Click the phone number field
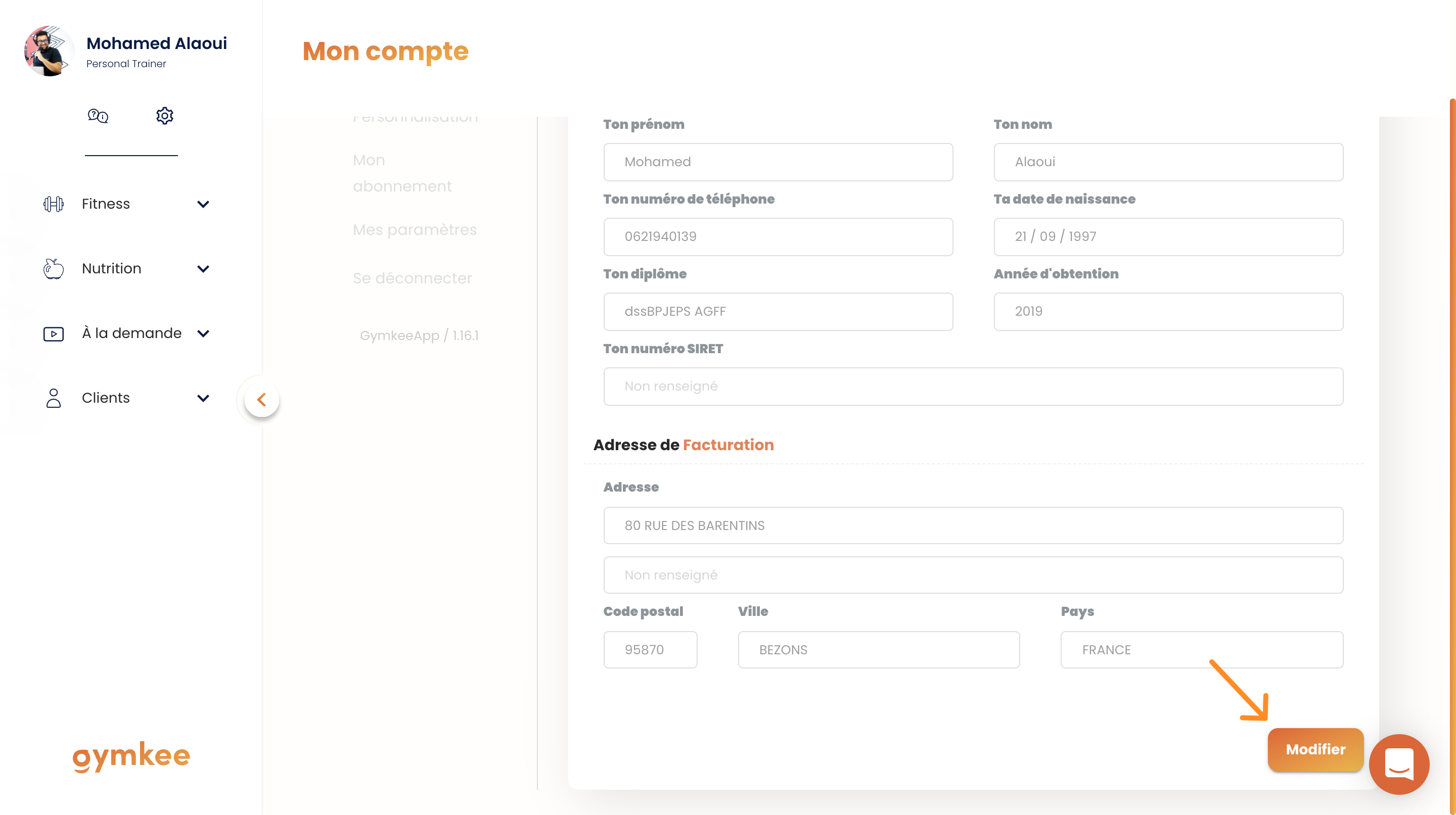The width and height of the screenshot is (1456, 815). [x=778, y=236]
